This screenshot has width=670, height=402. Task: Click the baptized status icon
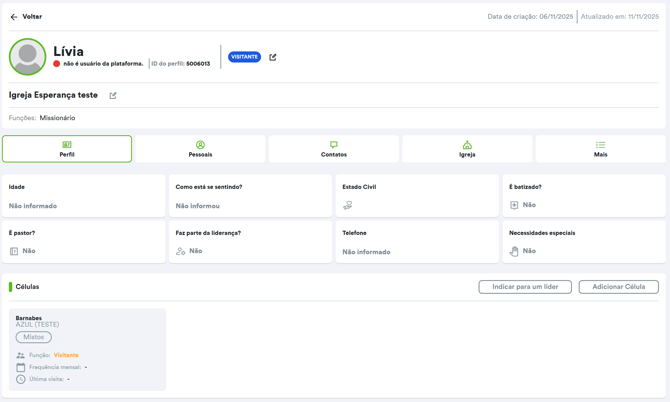514,205
